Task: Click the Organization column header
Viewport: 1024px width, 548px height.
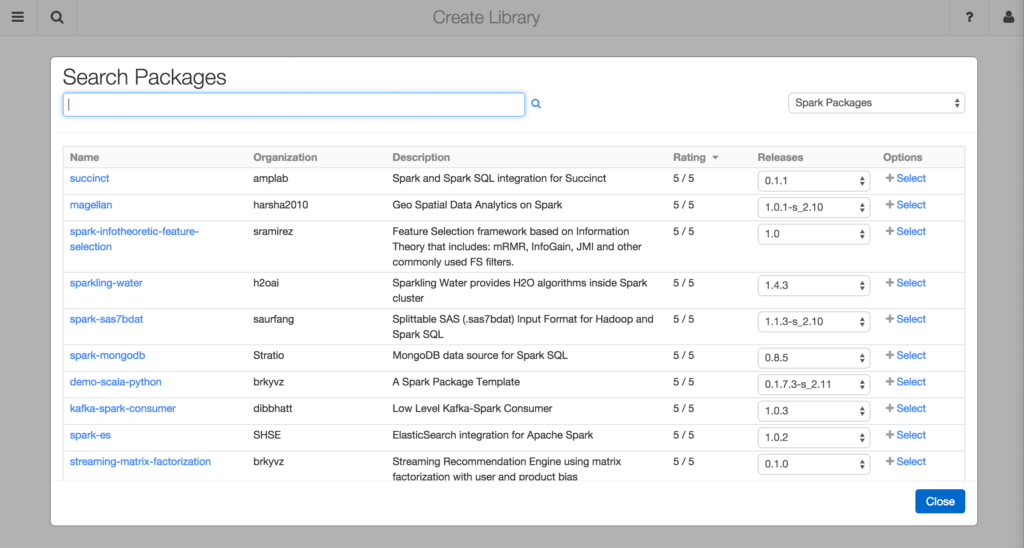Action: pyautogui.click(x=285, y=157)
